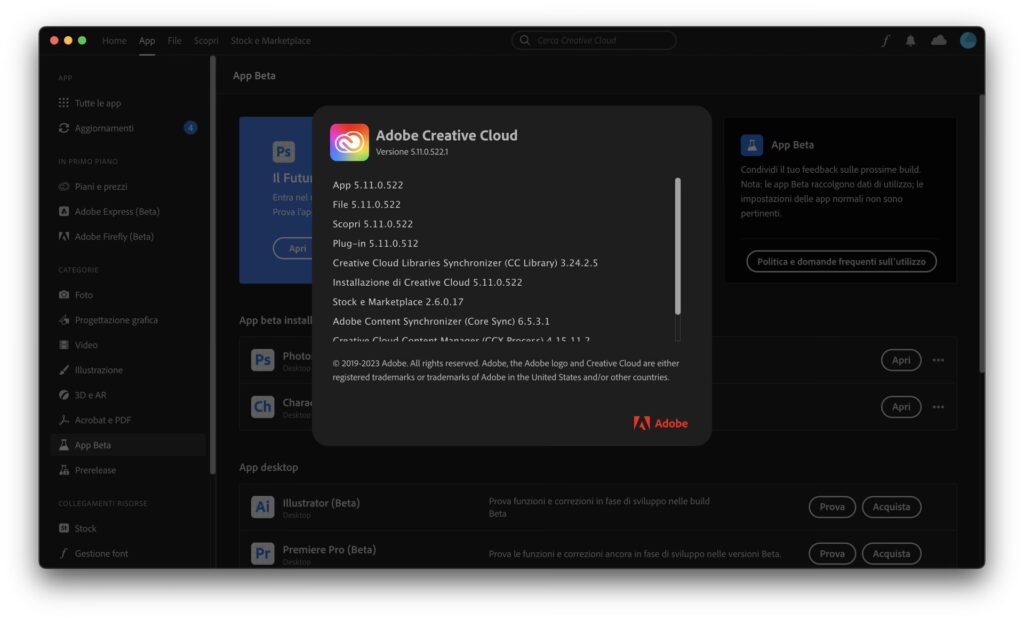Open more options for Photoshop beta row

click(x=938, y=360)
